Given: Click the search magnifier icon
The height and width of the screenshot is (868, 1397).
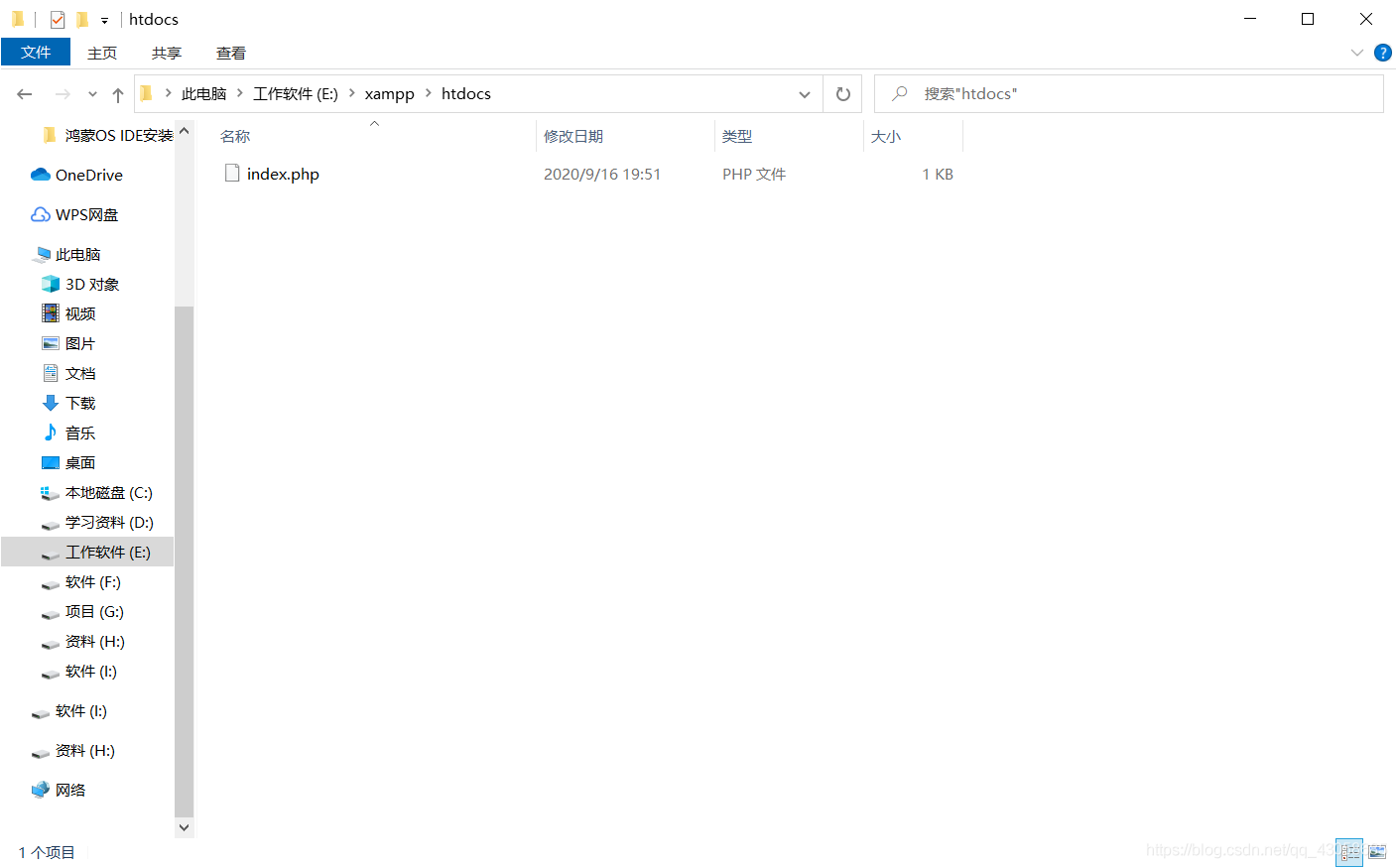Looking at the screenshot, I should (x=899, y=93).
